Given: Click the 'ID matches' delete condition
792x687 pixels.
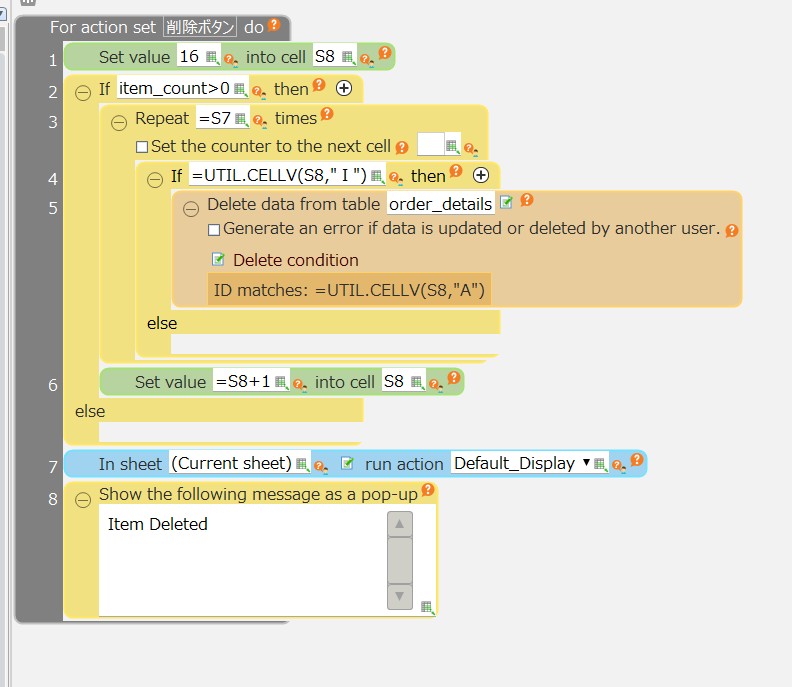Looking at the screenshot, I should pyautogui.click(x=350, y=289).
